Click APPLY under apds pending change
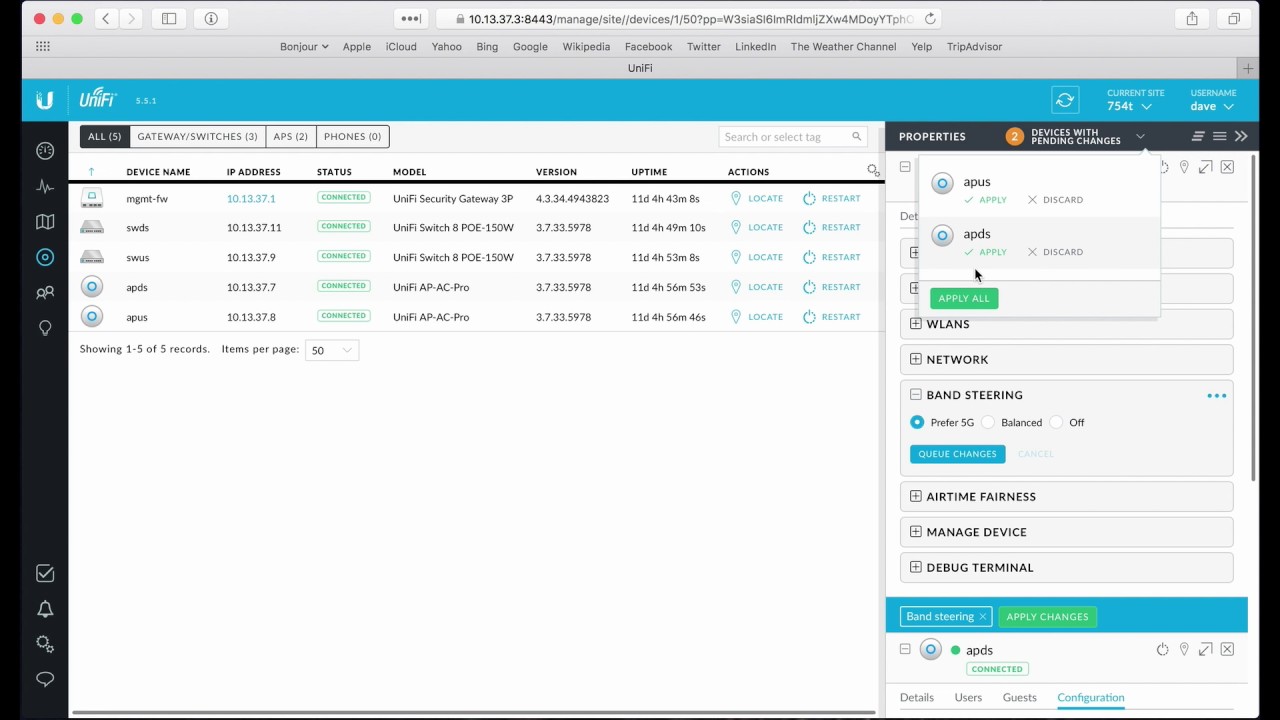The image size is (1280, 720). point(986,252)
